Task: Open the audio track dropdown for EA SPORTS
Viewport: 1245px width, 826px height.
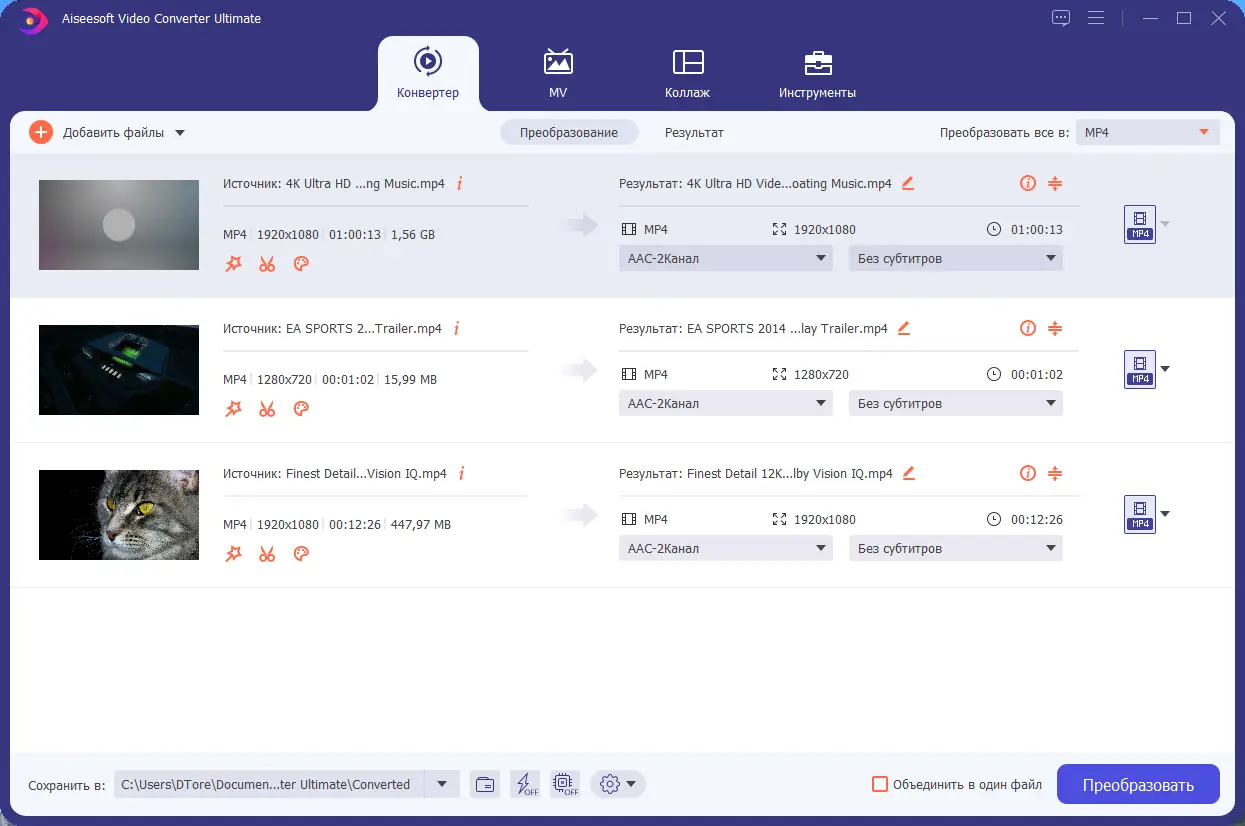Action: pyautogui.click(x=726, y=403)
